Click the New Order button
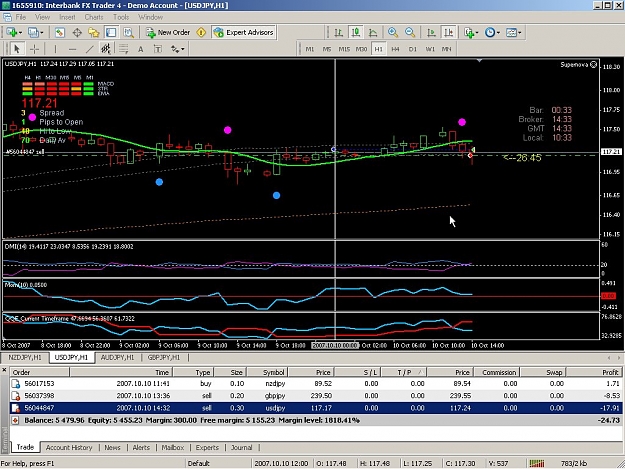 click(168, 33)
